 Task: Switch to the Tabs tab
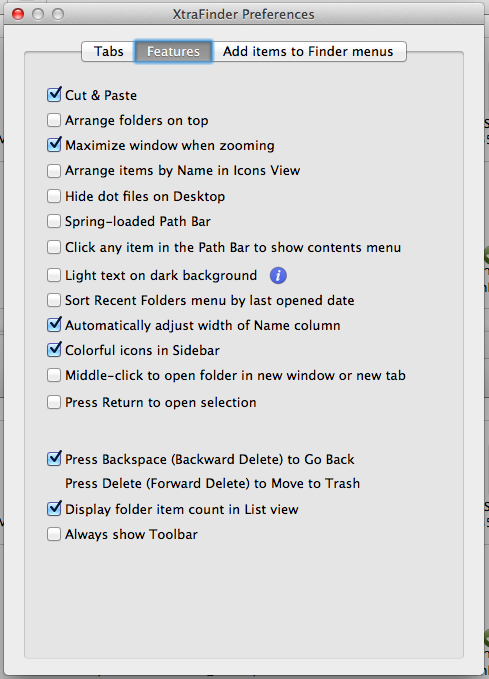tap(108, 52)
